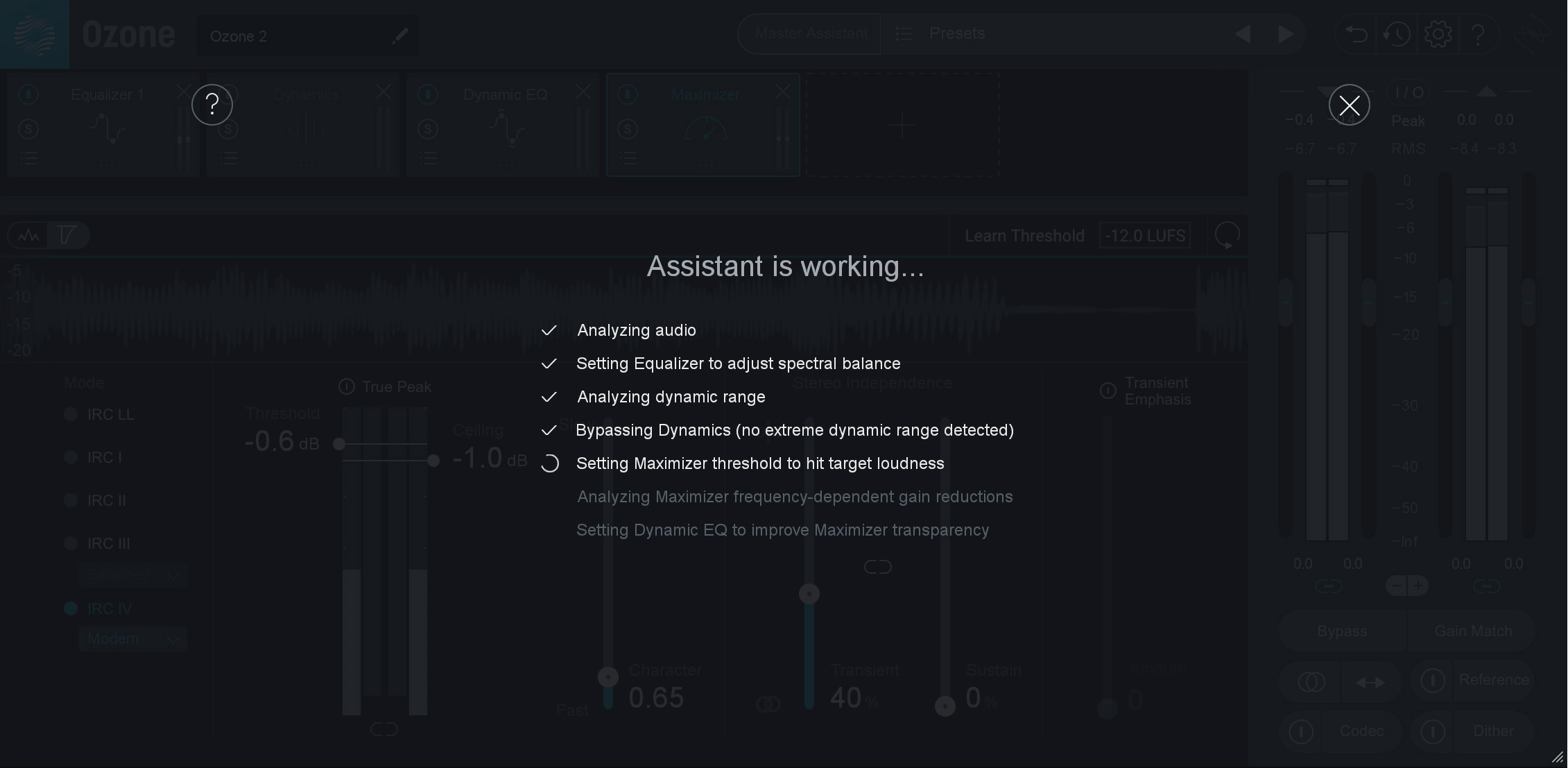The image size is (1568, 768).
Task: Open the undo history clock icon
Action: [1397, 34]
